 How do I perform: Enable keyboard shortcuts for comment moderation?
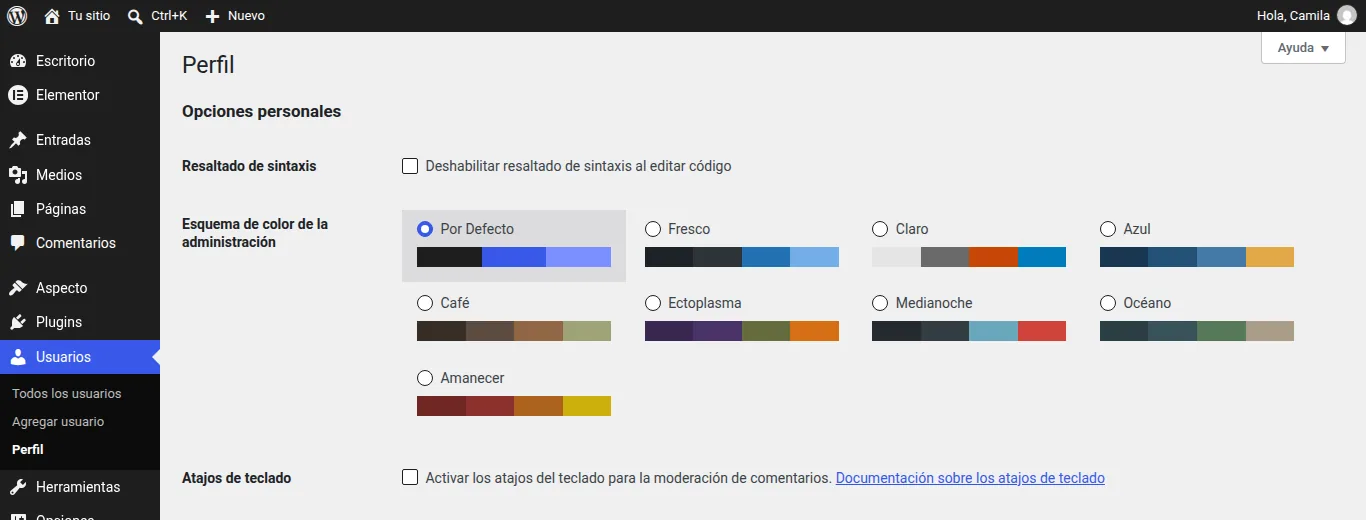(410, 478)
